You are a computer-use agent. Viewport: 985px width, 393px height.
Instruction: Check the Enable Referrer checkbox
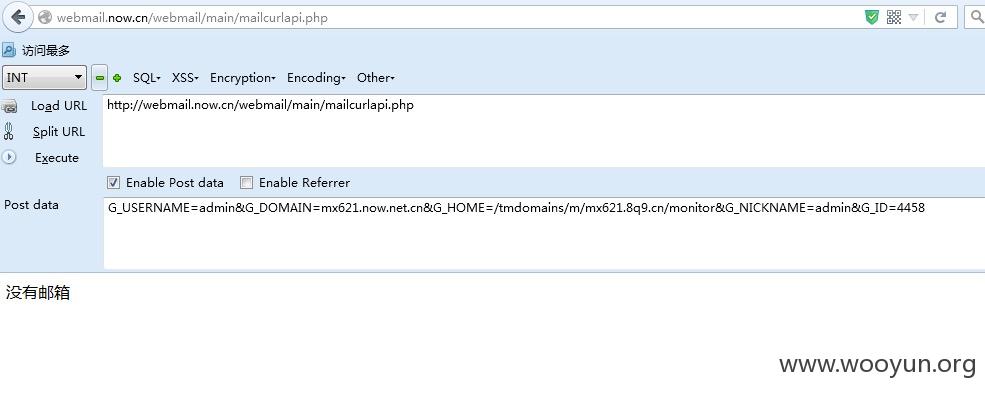[247, 183]
